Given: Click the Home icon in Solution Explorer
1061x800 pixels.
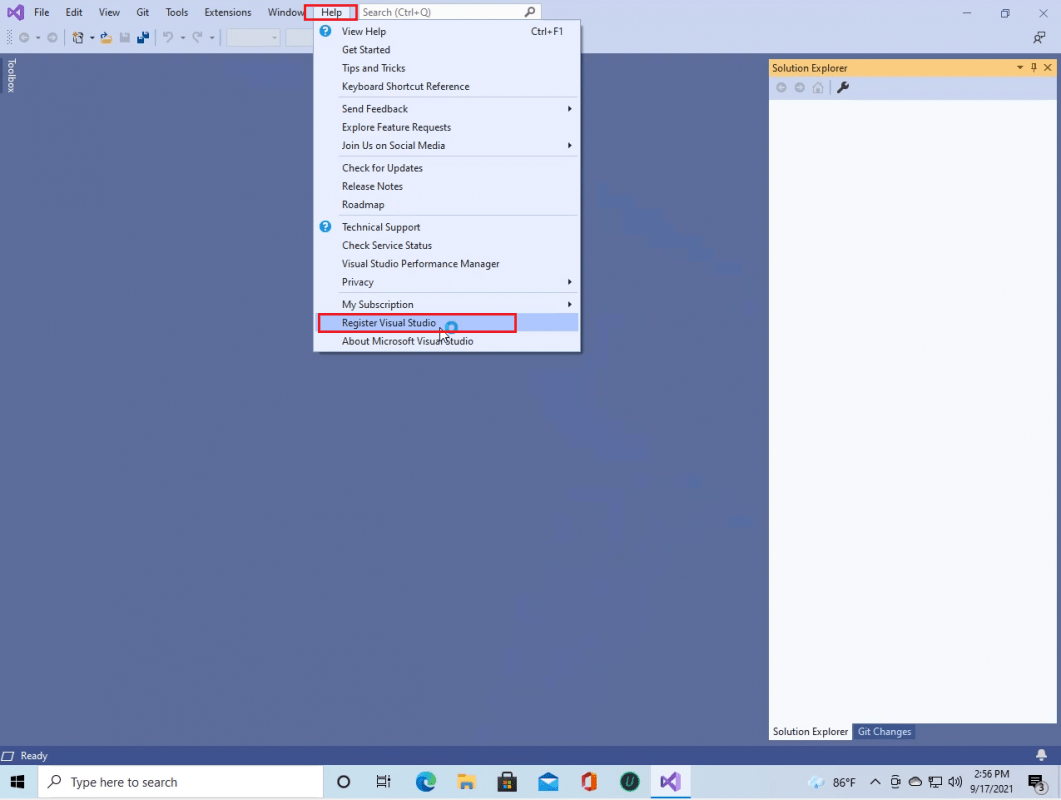Looking at the screenshot, I should pyautogui.click(x=817, y=87).
